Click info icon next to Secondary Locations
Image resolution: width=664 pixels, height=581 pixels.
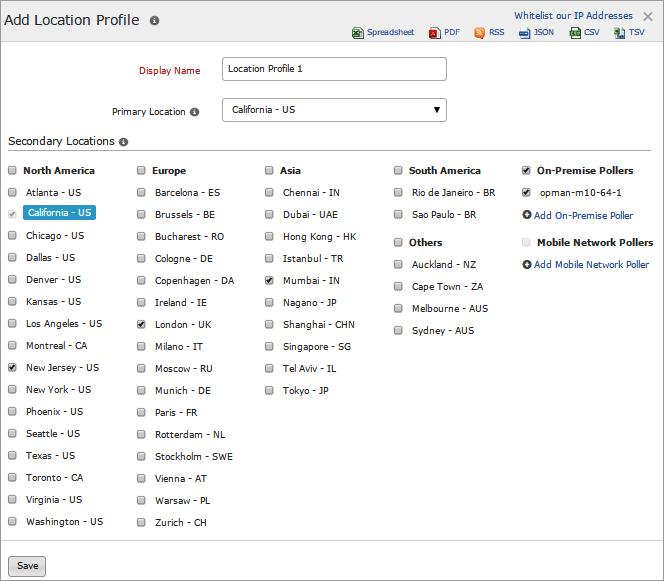point(123,142)
